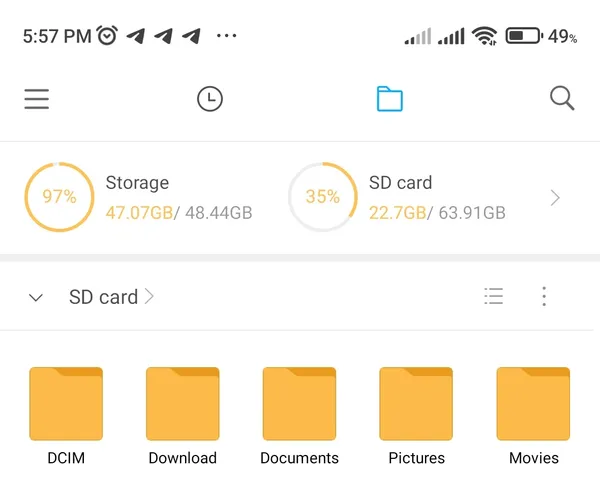
Task: Toggle the list view layout icon
Action: (x=494, y=296)
